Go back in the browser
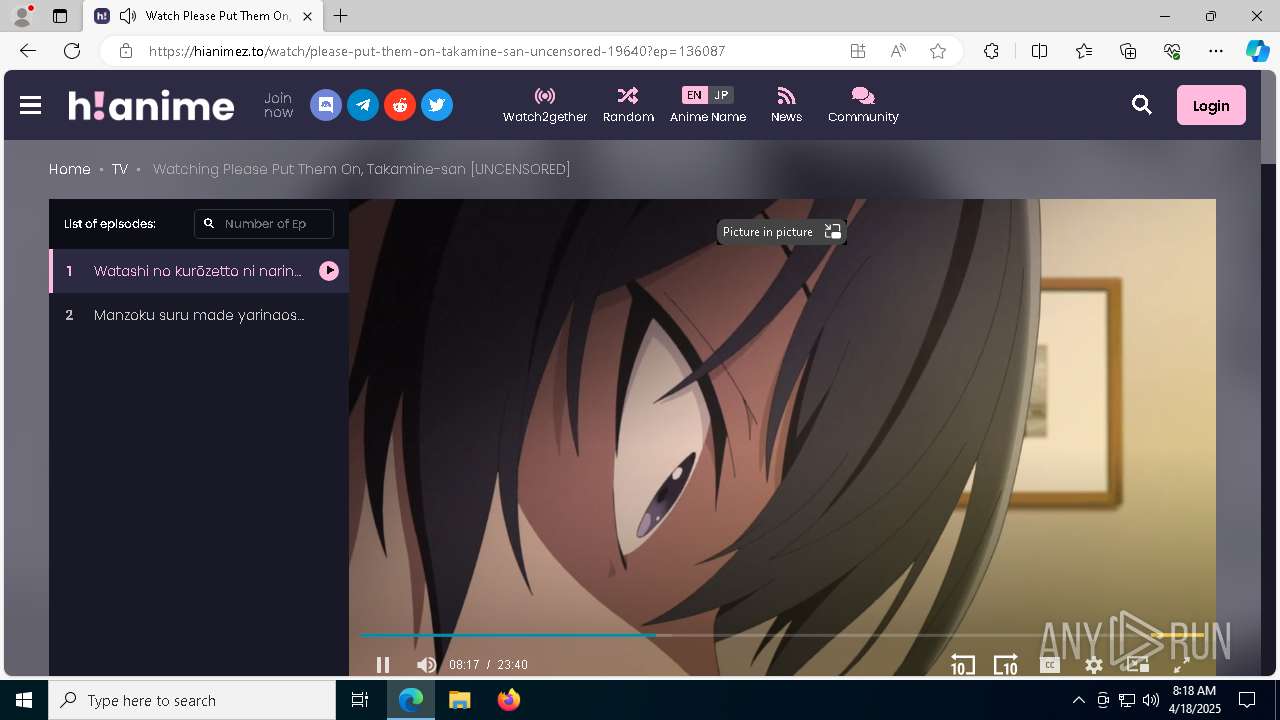Image resolution: width=1280 pixels, height=720 pixels. [28, 51]
